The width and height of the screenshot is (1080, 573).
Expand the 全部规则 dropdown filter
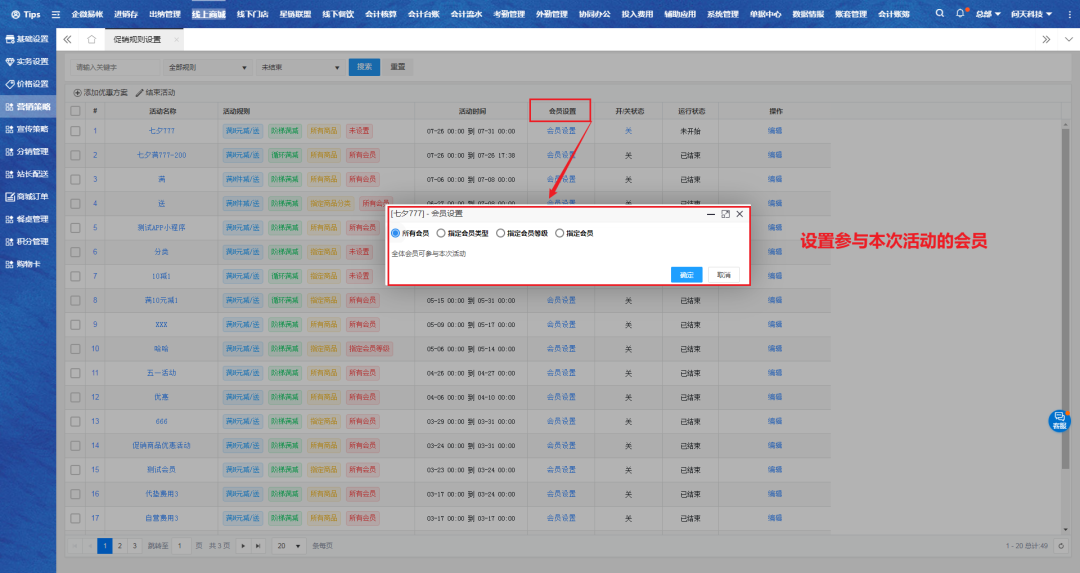click(208, 67)
